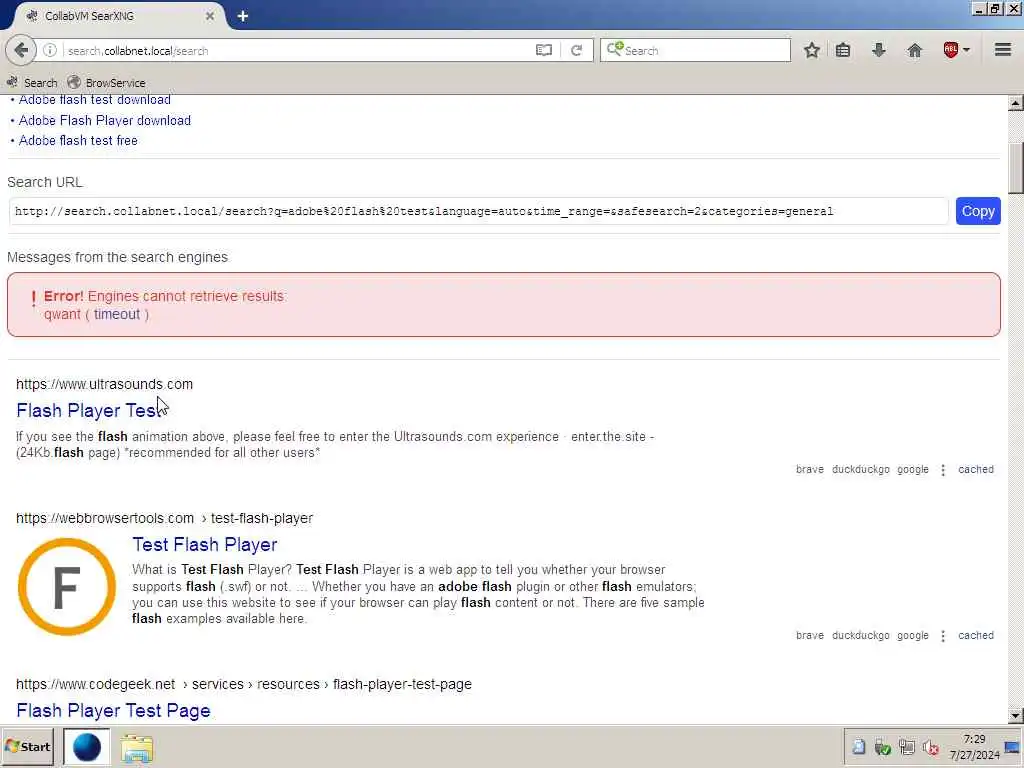Open cached version of Test Flash Player

(x=976, y=635)
